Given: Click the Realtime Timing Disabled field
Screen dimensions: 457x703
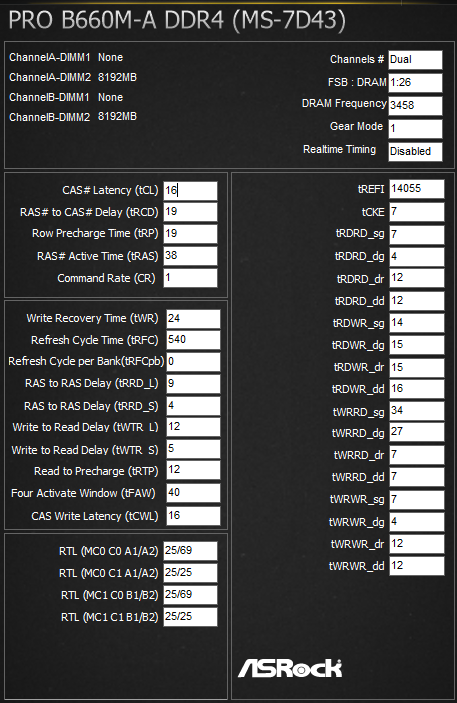Looking at the screenshot, I should pos(415,152).
